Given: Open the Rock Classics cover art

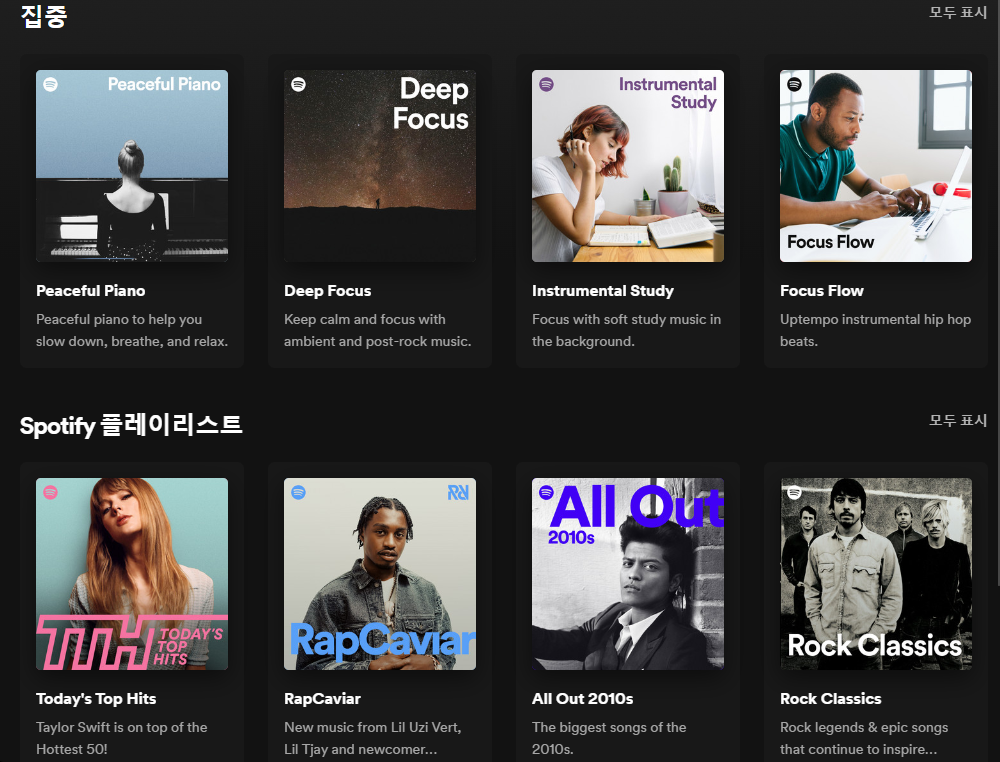Looking at the screenshot, I should 876,574.
